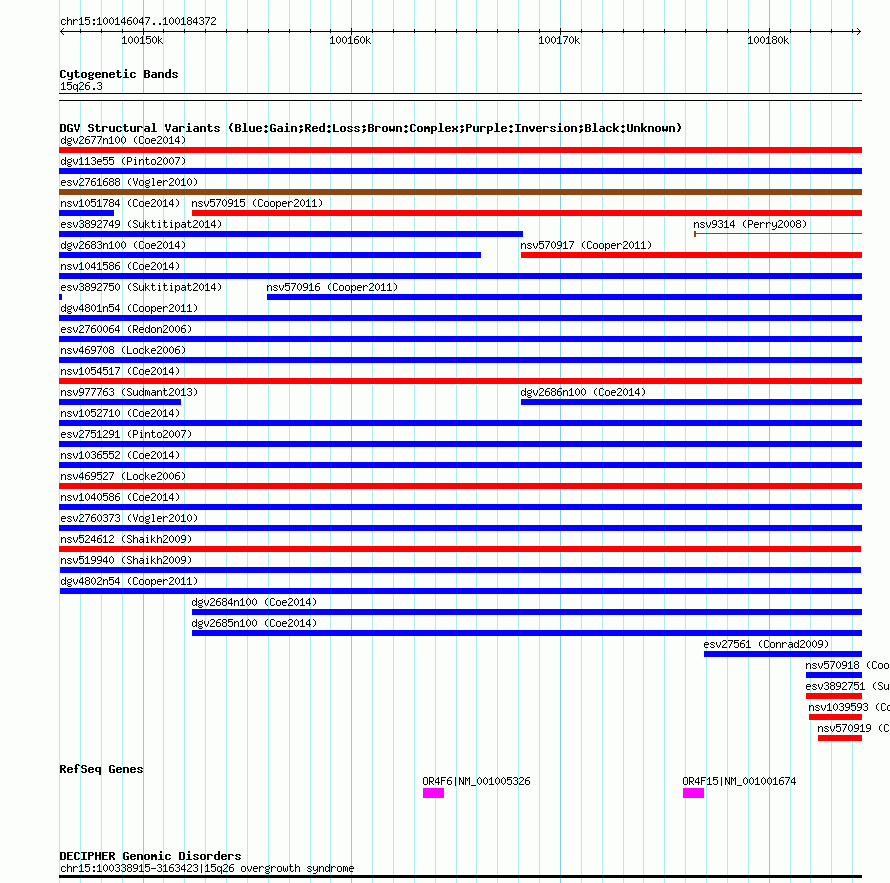
Task: Select the magenta OR4F15 gene box
Action: pos(693,793)
